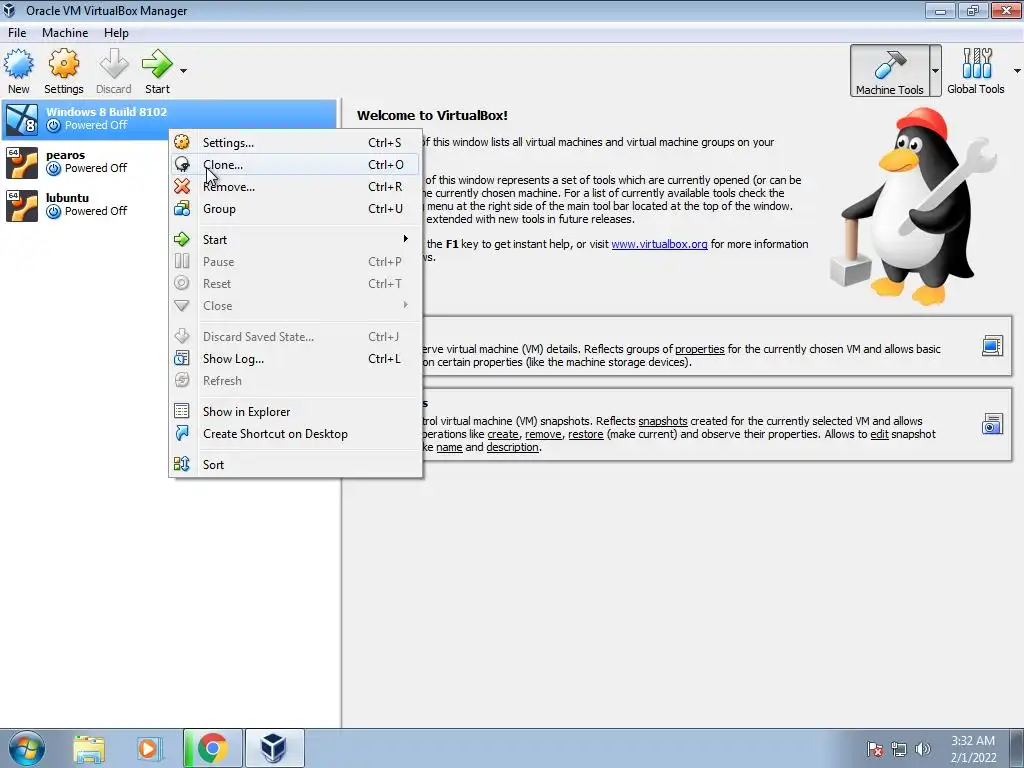
Task: Click the green Start arrow toolbar icon
Action: (157, 65)
